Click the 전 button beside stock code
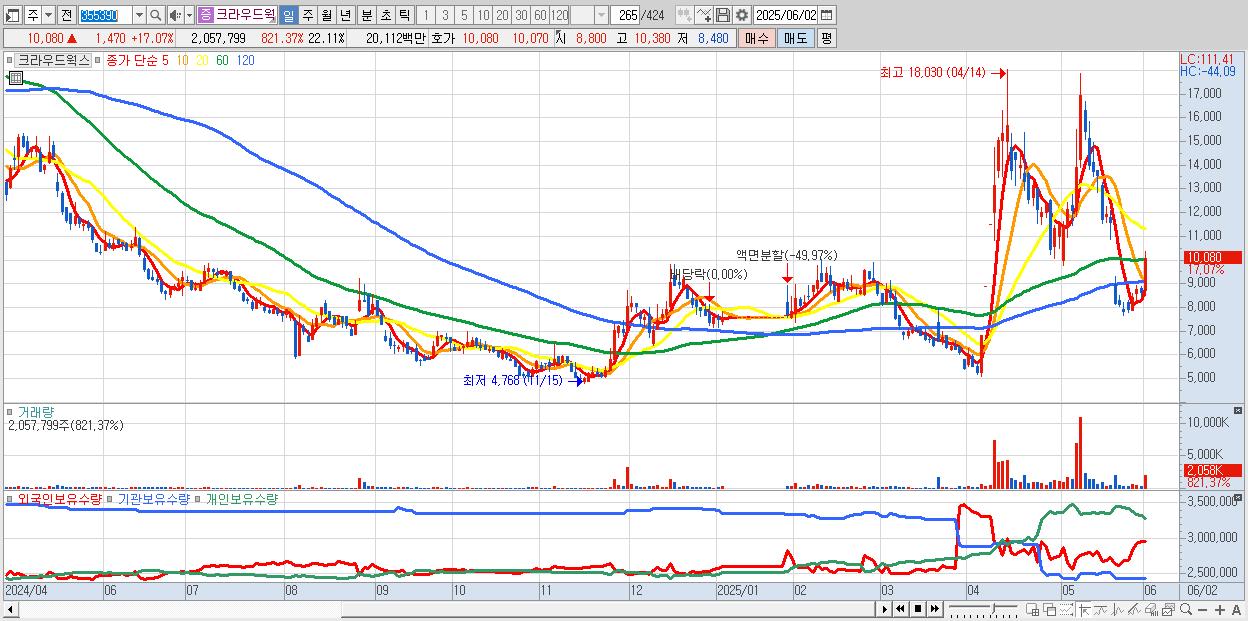The height and width of the screenshot is (621, 1248). [x=66, y=15]
